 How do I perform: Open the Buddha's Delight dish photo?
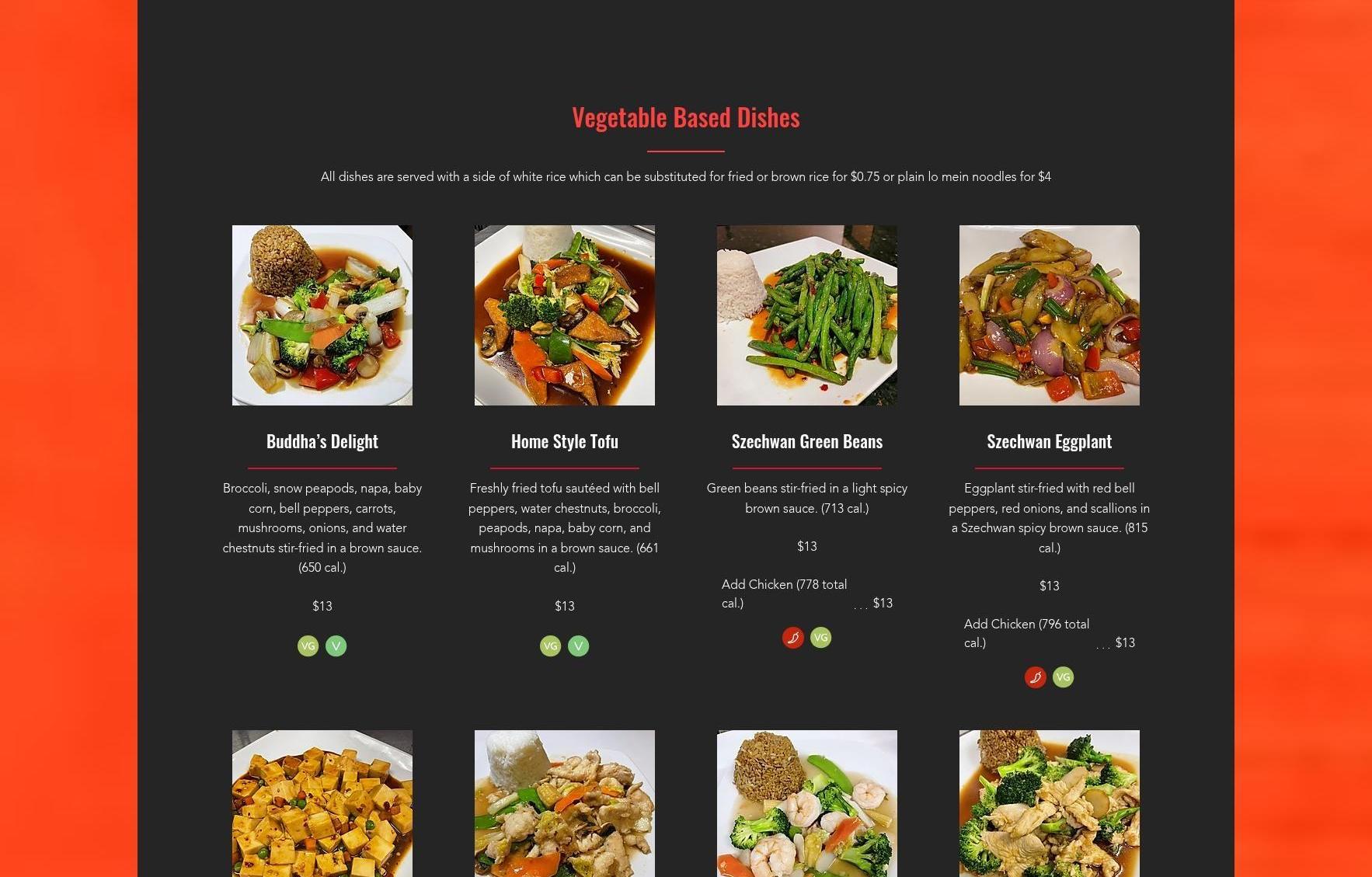322,315
